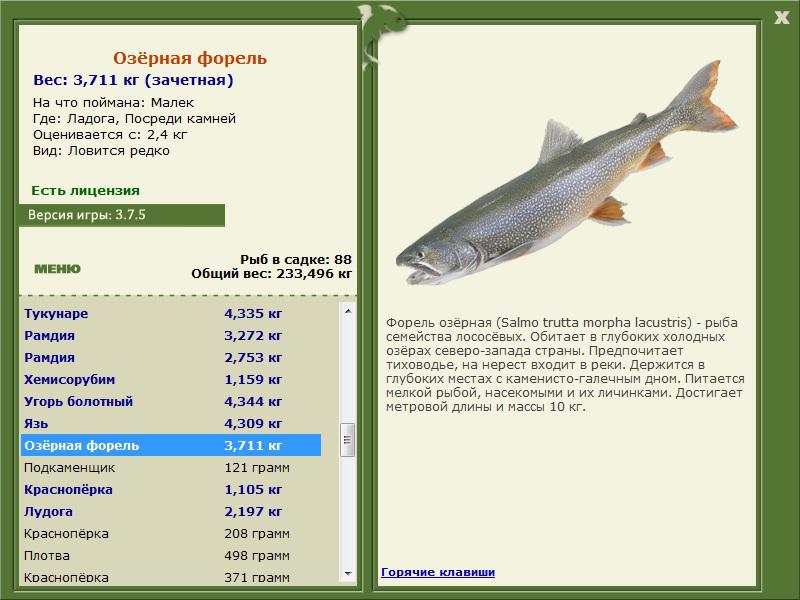800x600 pixels.
Task: Click the fish list scrollbar thumb
Action: (x=348, y=438)
